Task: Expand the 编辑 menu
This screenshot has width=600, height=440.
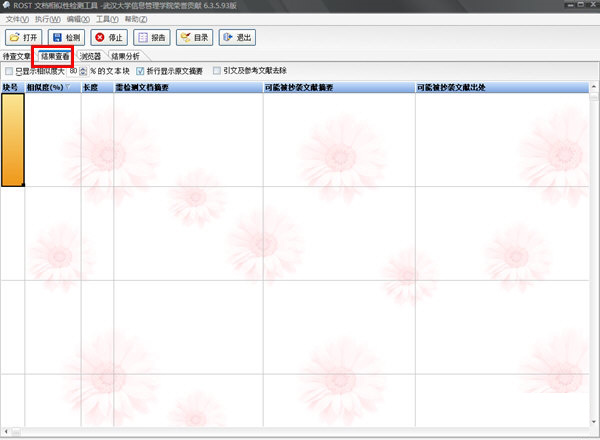Action: 77,19
